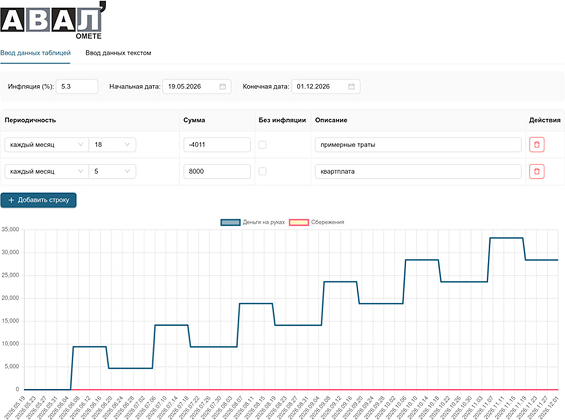
Task: Click the plus icon in Добавить строку
Action: point(11,200)
